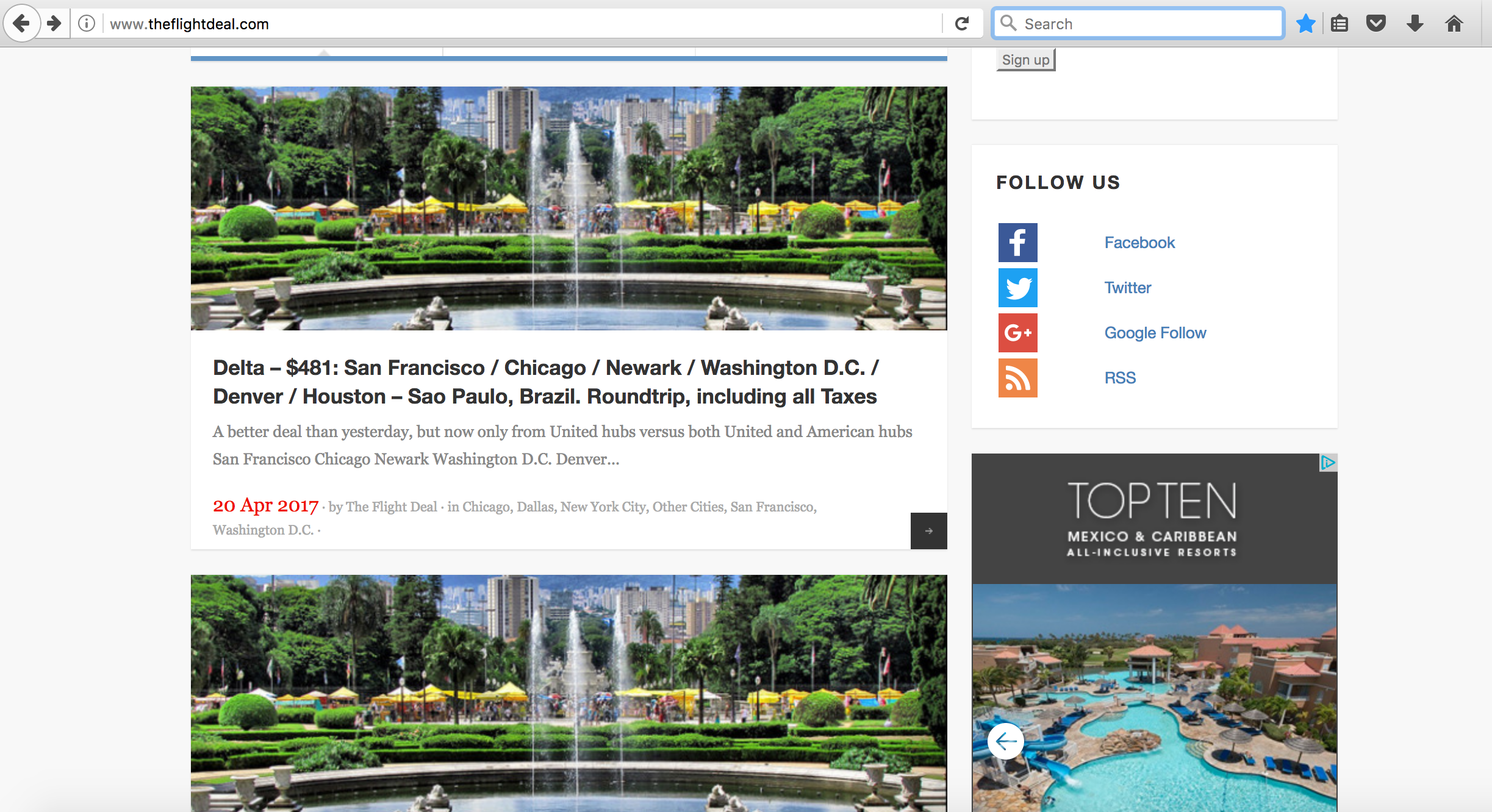Click the ad's white left-arrow circle

coord(1005,741)
